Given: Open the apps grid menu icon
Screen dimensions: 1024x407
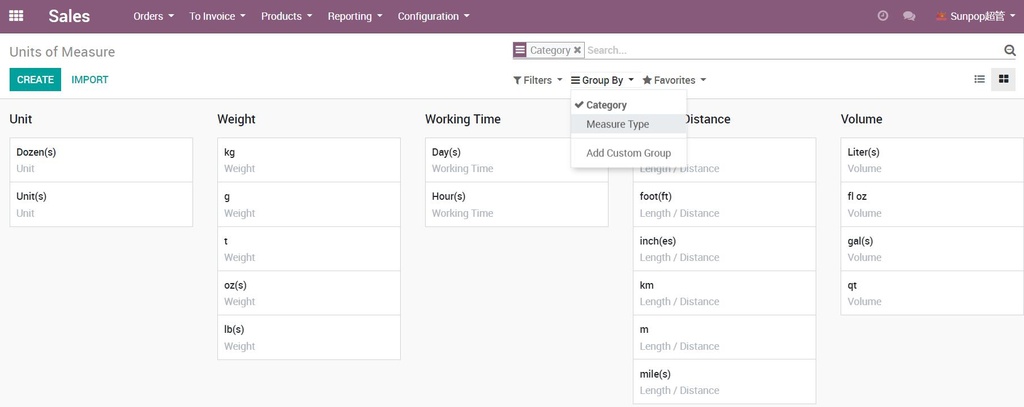Looking at the screenshot, I should [16, 16].
